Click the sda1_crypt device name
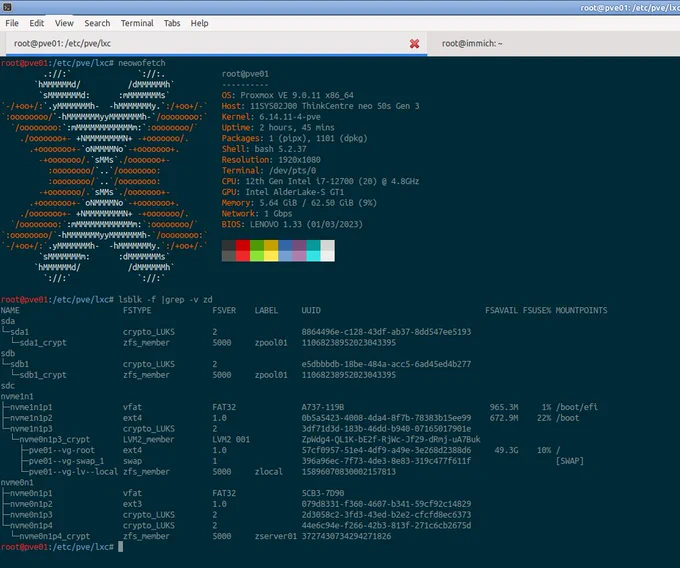680x568 pixels. tap(43, 343)
